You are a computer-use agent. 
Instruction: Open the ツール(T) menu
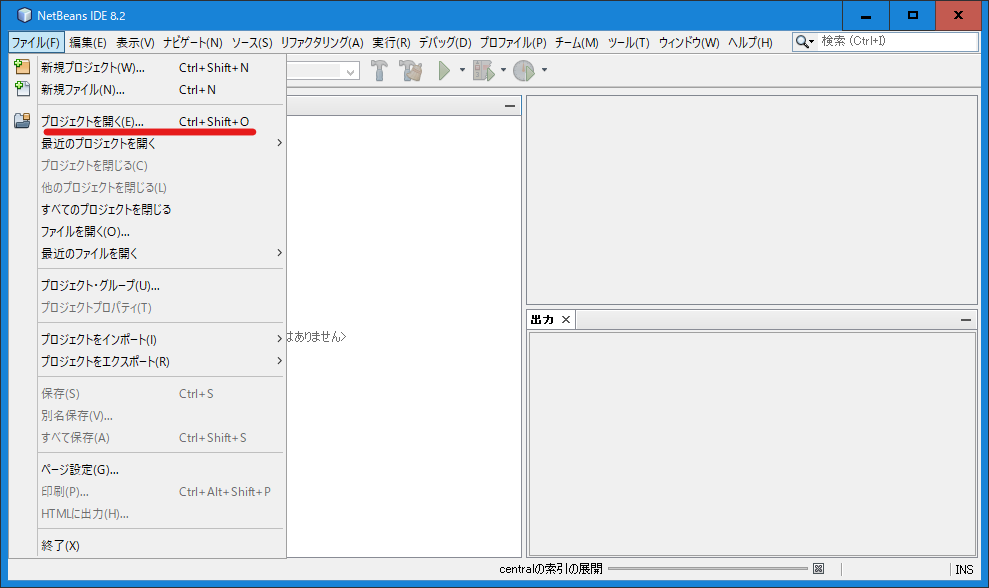click(x=628, y=43)
